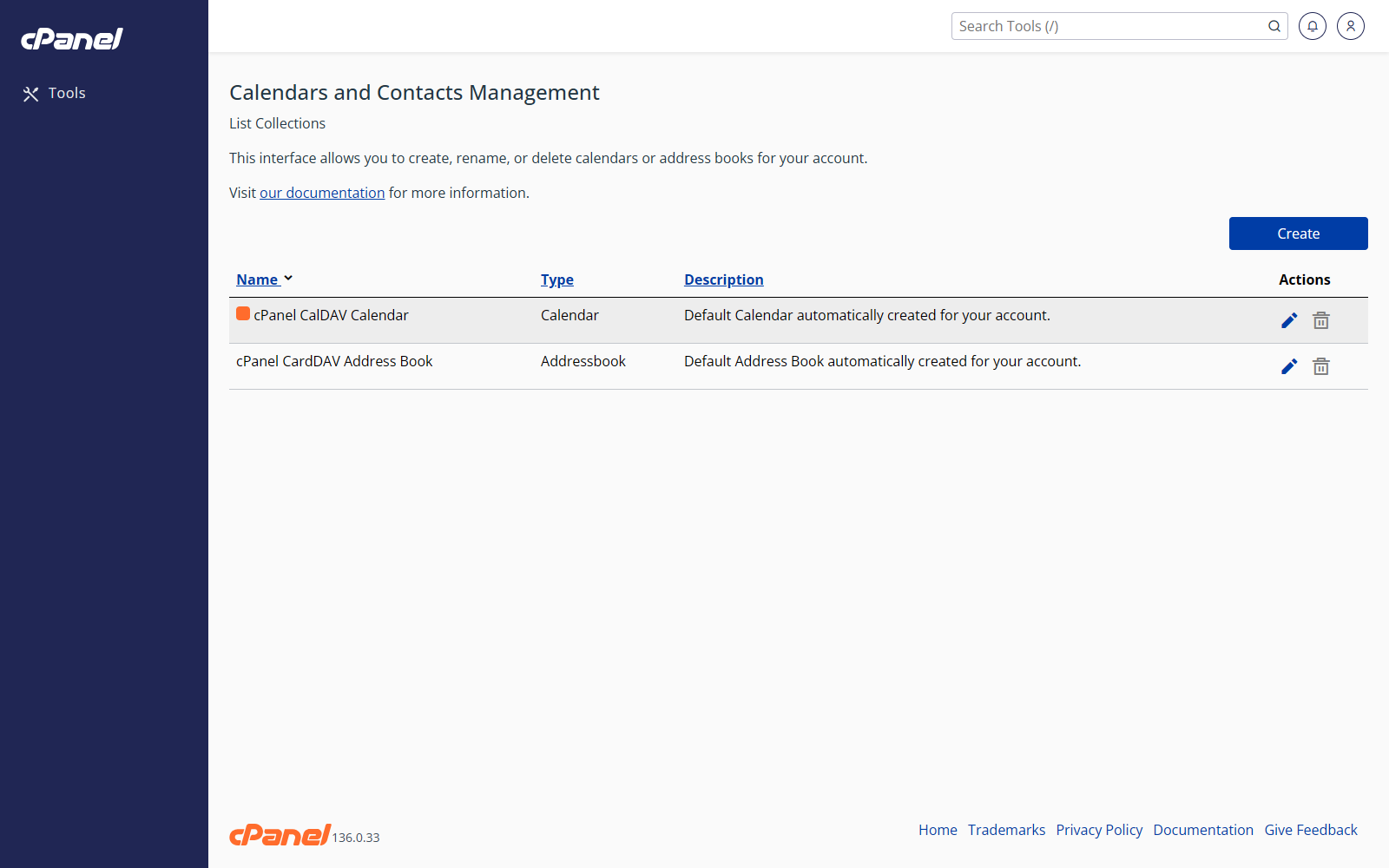The height and width of the screenshot is (868, 1389).
Task: Click the Tools wrench icon
Action: pos(31,94)
